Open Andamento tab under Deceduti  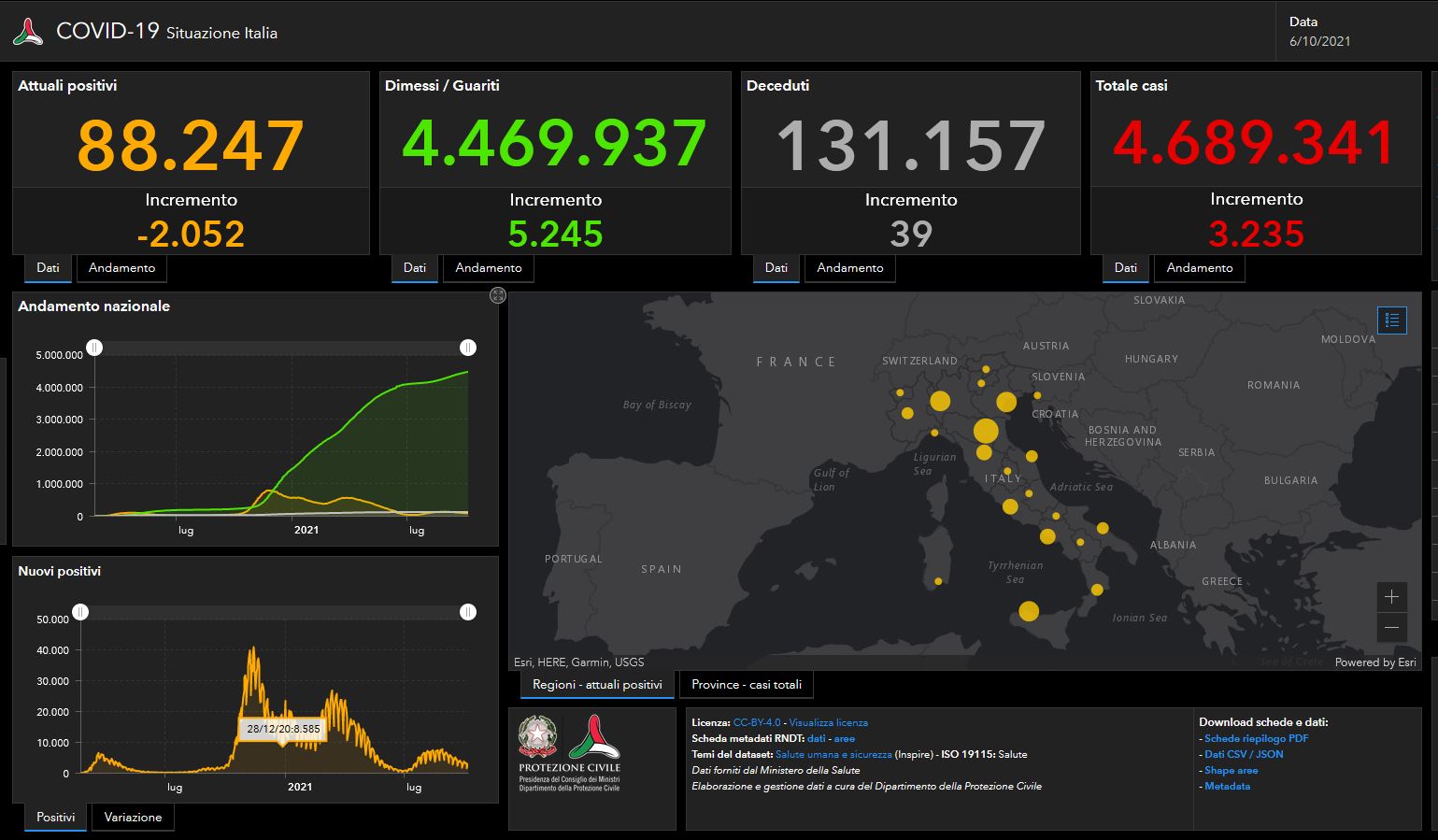tap(849, 268)
